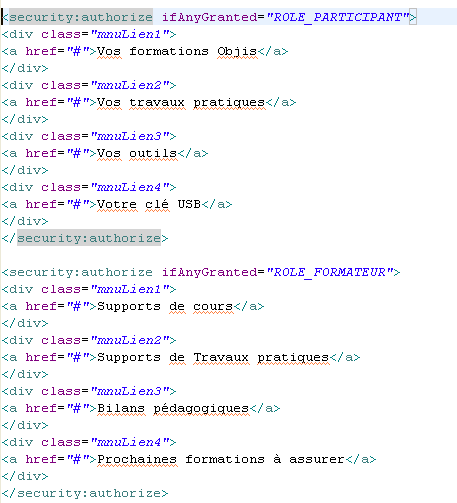Image resolution: width=457 pixels, height=503 pixels.
Task: Click the text "Supports de cours"
Action: [x=165, y=306]
